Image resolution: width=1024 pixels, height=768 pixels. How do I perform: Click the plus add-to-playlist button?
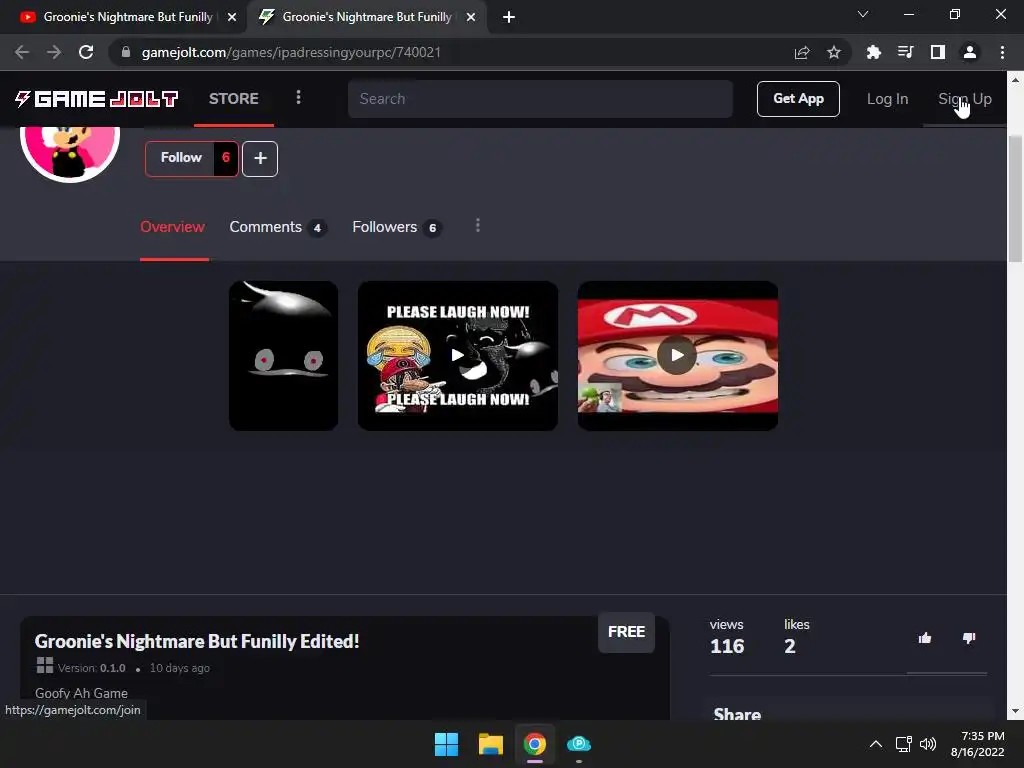click(x=260, y=158)
